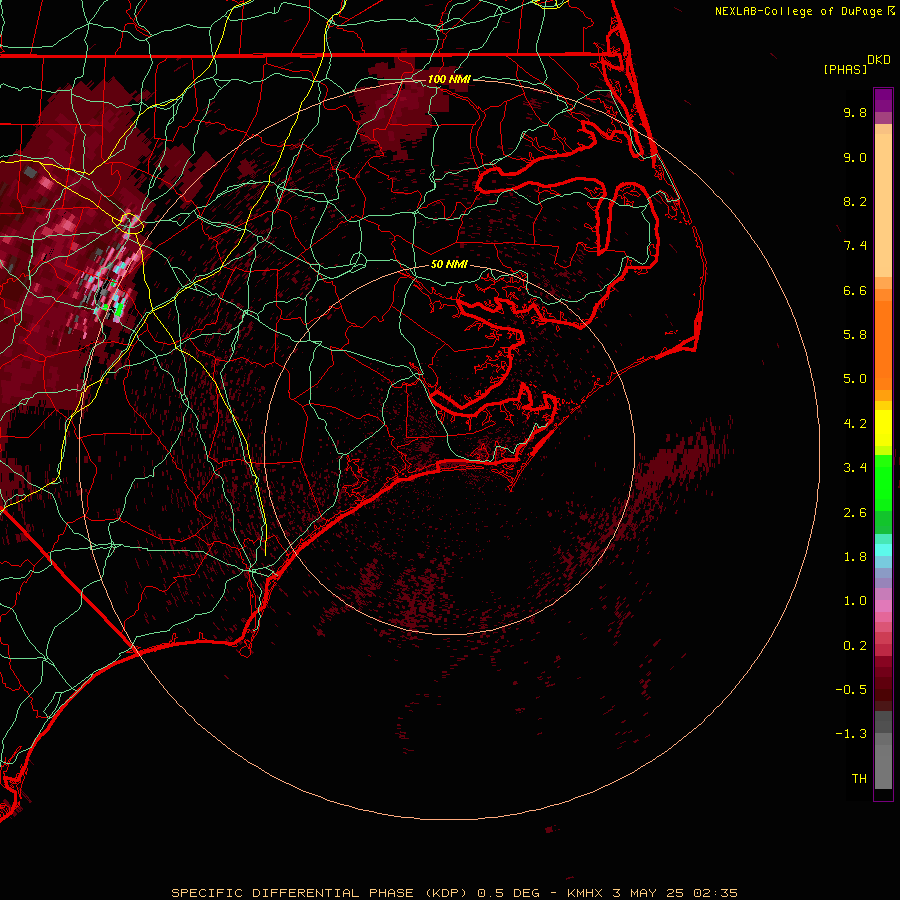Click the 2.6 legend value
Image resolution: width=900 pixels, height=900 pixels.
tap(855, 513)
